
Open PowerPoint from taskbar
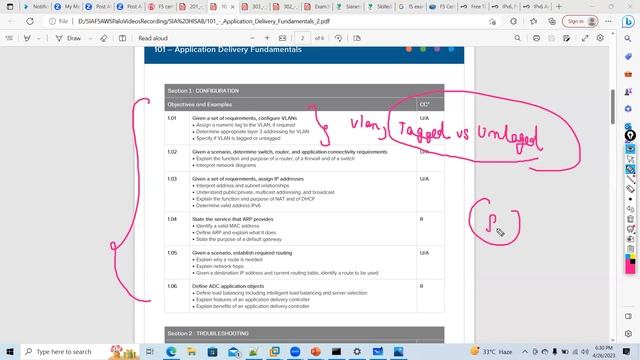tap(316, 351)
